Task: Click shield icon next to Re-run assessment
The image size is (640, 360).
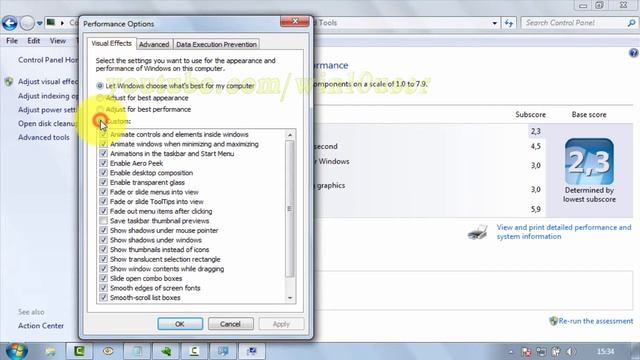Action: pyautogui.click(x=553, y=321)
